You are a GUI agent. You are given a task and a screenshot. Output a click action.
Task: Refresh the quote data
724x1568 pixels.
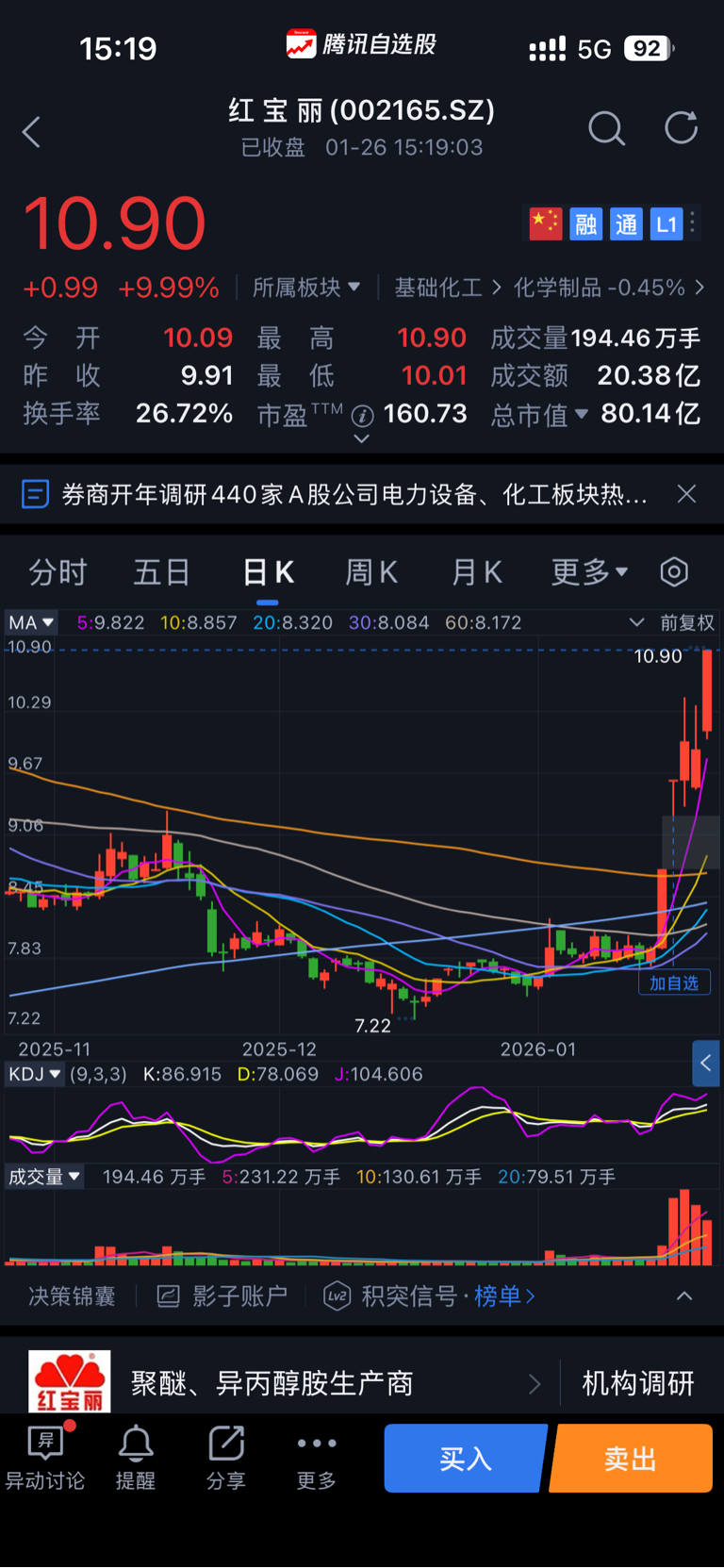click(681, 128)
